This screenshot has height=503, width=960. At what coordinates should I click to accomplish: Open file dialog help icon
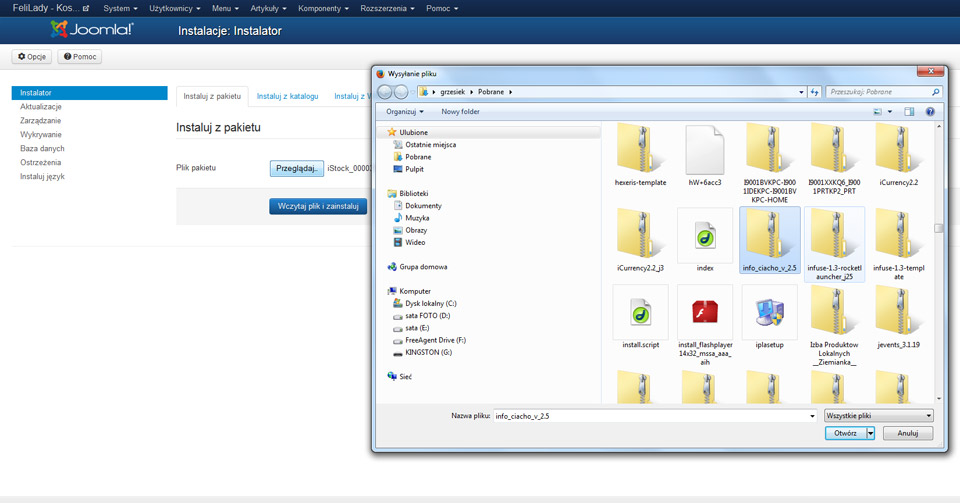[930, 111]
